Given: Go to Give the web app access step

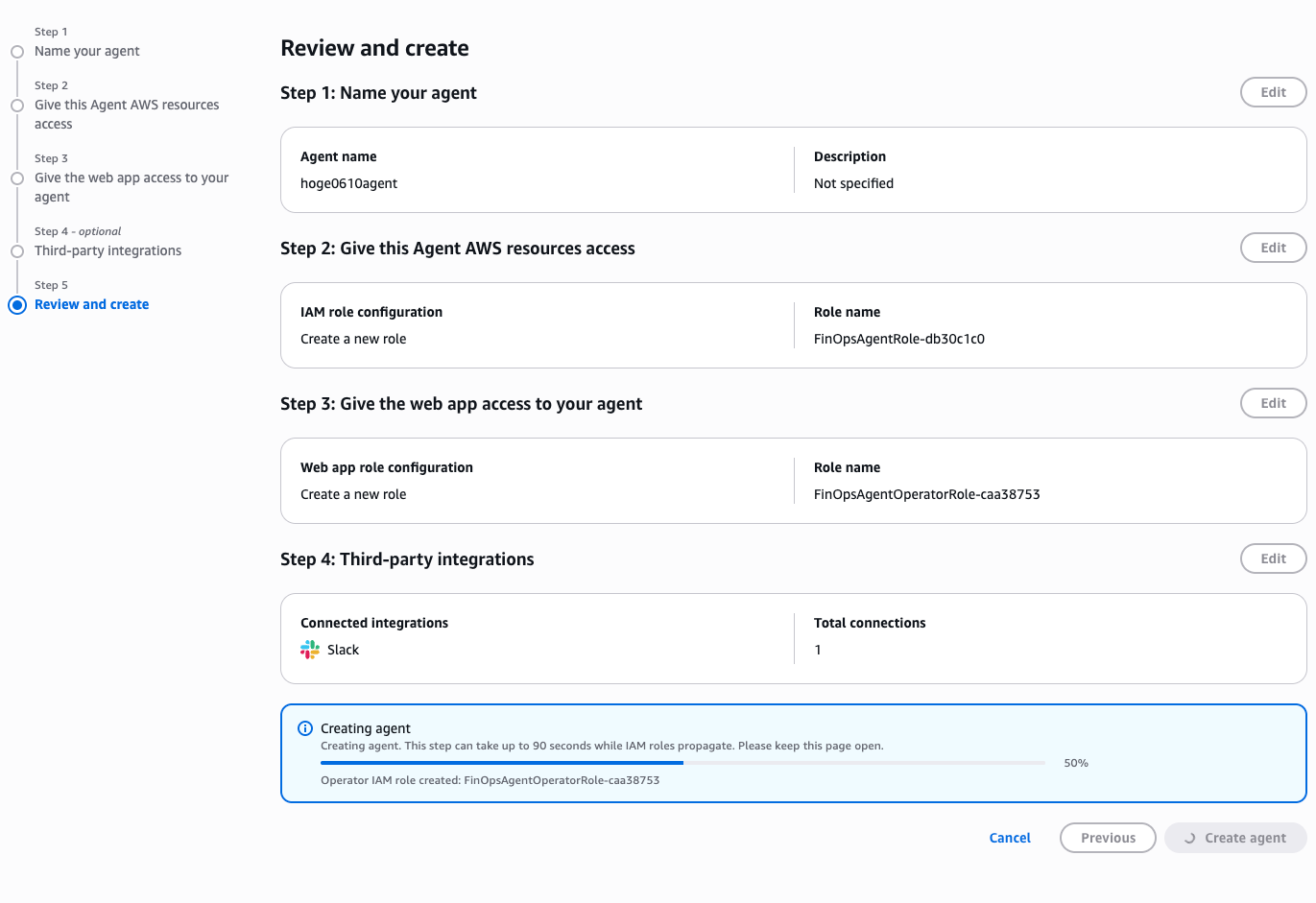Looking at the screenshot, I should coord(132,187).
